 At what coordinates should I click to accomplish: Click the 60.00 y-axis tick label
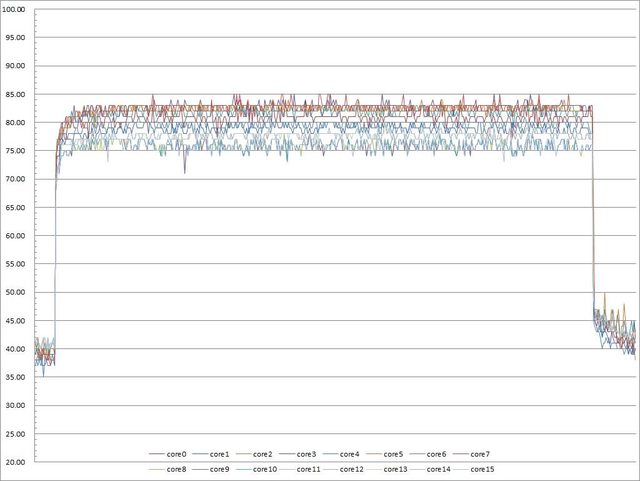click(16, 236)
